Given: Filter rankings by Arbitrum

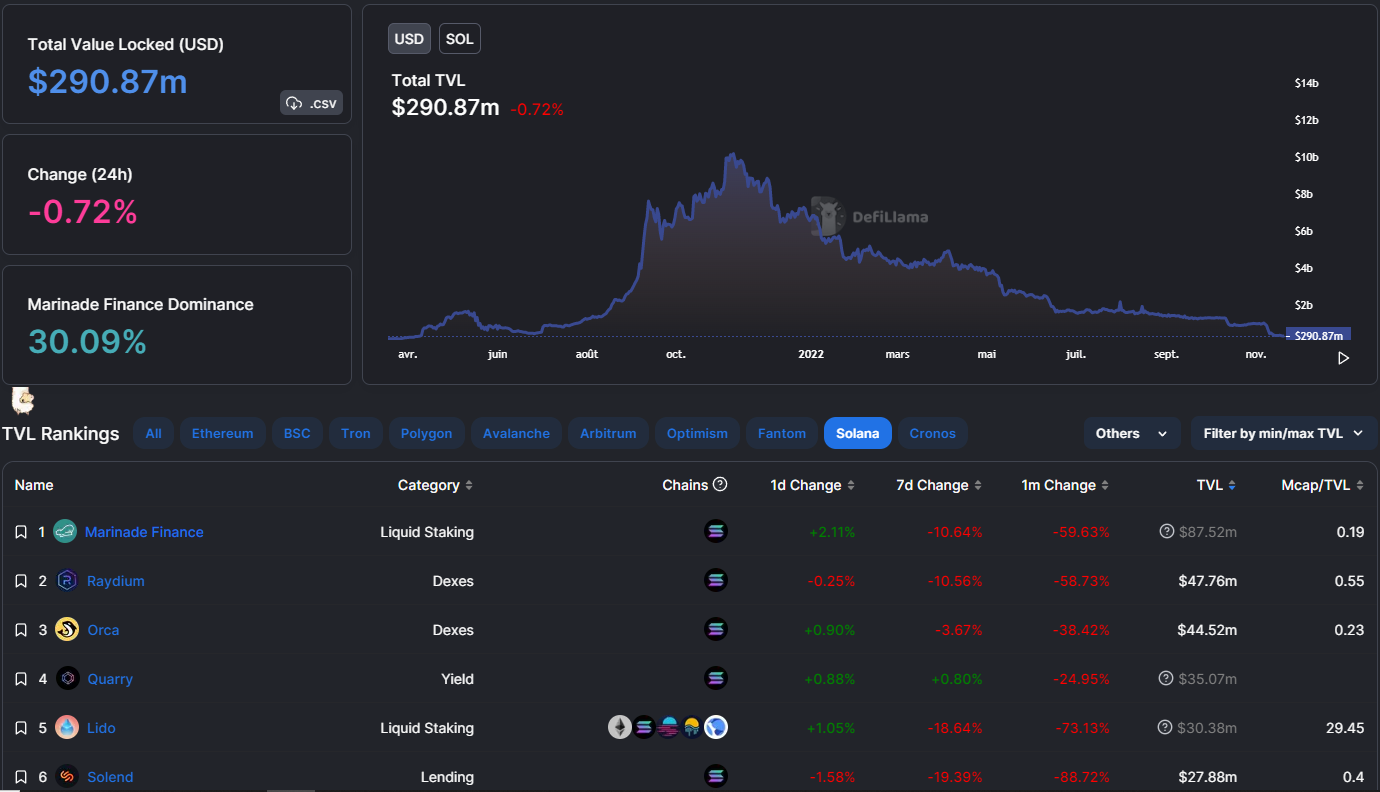Looking at the screenshot, I should pyautogui.click(x=608, y=433).
